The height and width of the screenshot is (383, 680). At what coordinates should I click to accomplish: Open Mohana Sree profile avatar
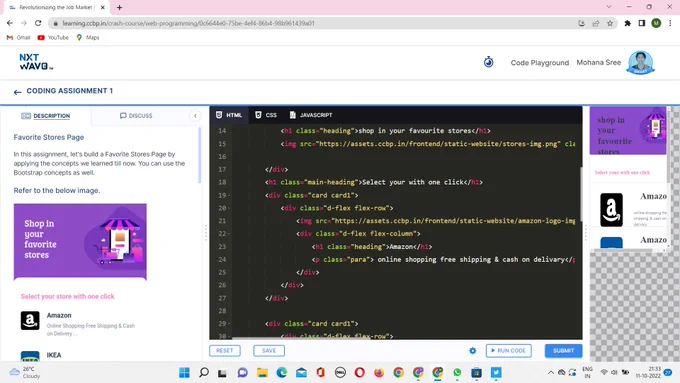[640, 62]
